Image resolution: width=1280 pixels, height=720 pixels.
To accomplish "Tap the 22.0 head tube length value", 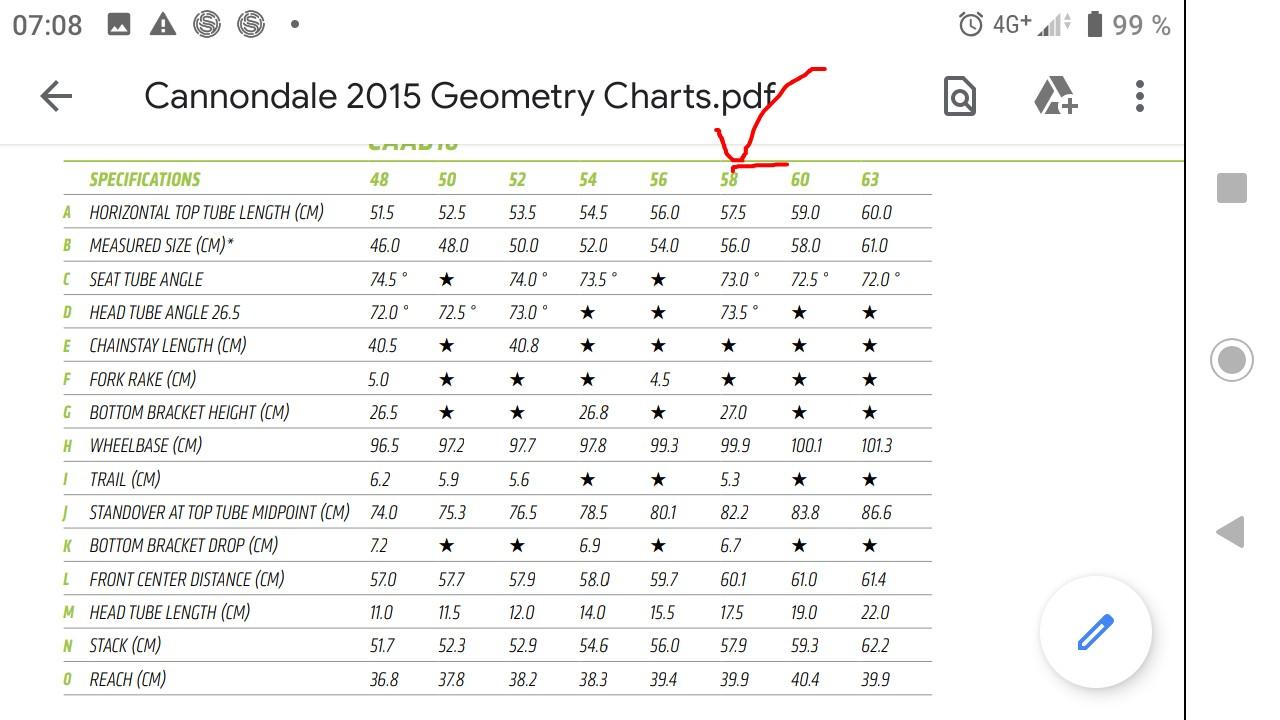I will (x=875, y=612).
